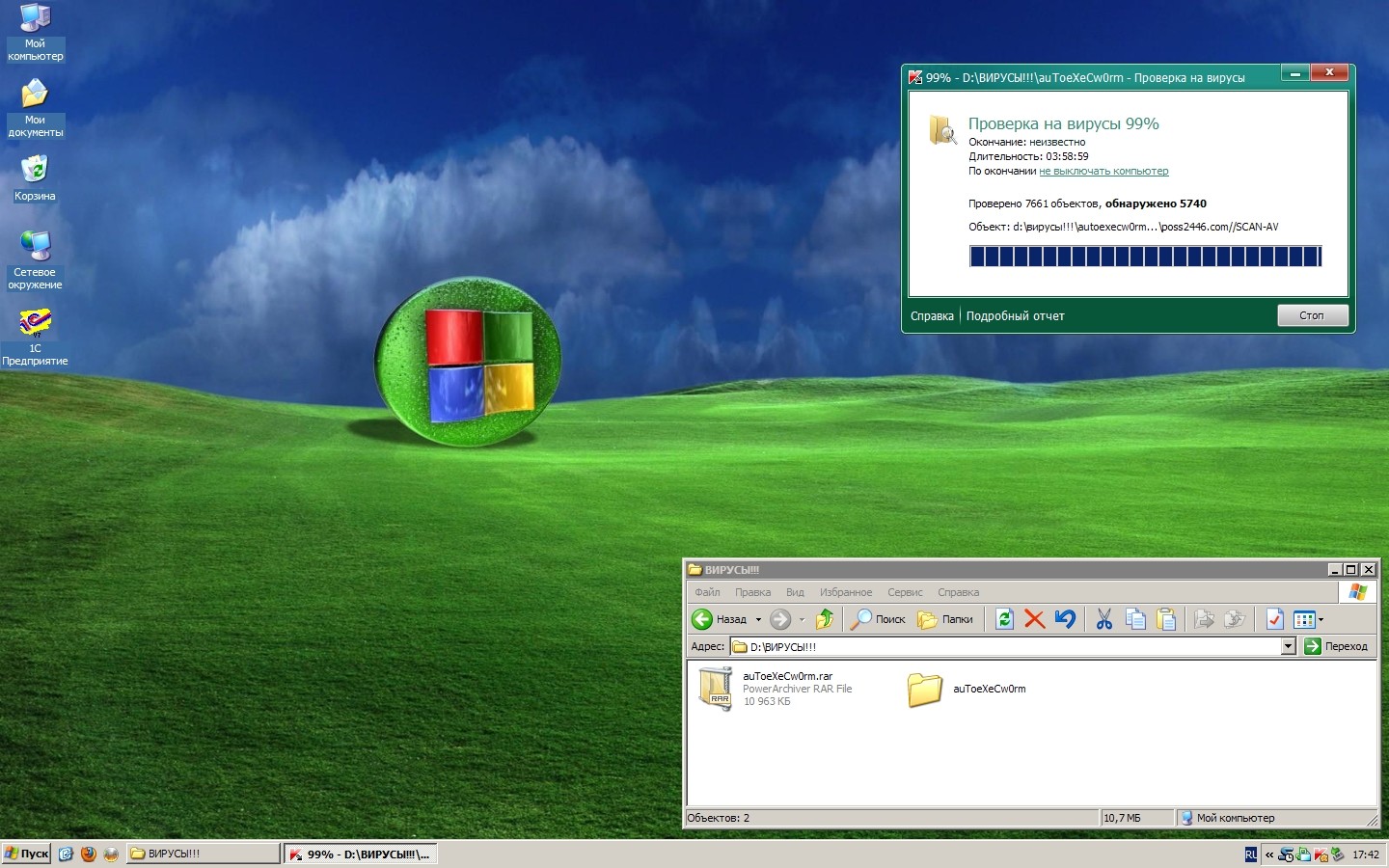Click the Пуск start button

27,854
